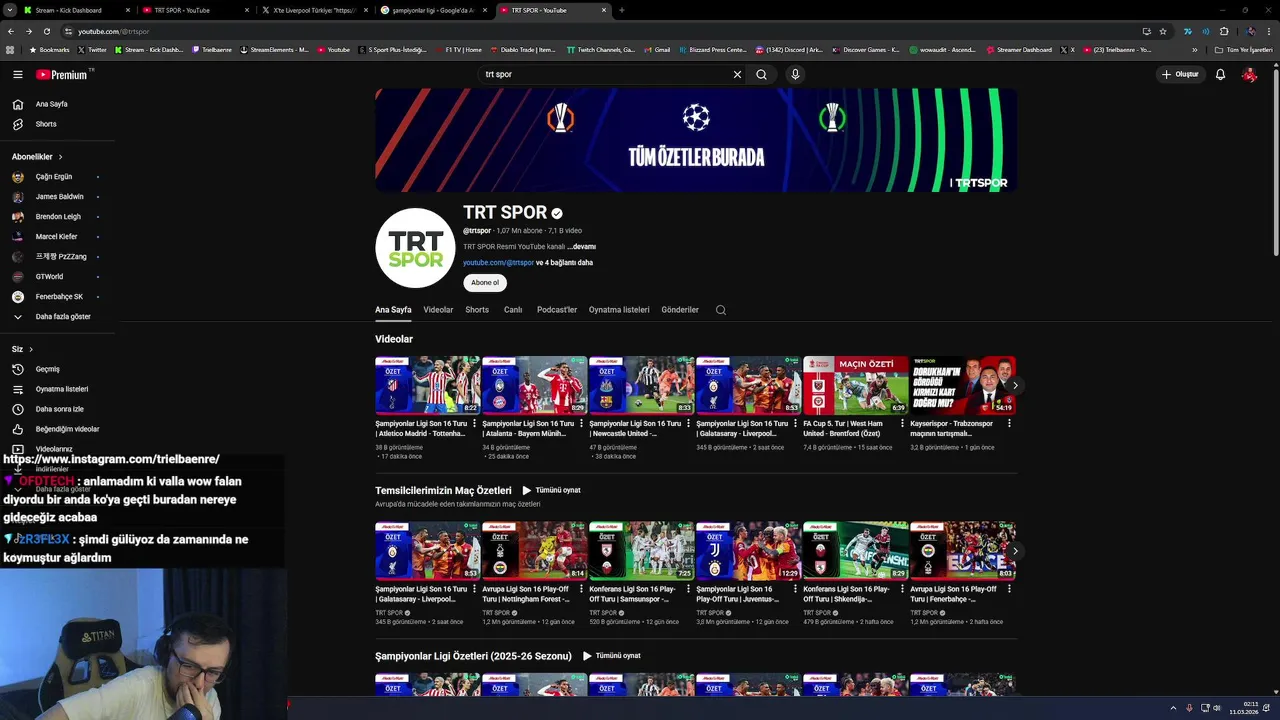Open the hamburger guide menu icon
1280x720 pixels.
pyautogui.click(x=18, y=74)
